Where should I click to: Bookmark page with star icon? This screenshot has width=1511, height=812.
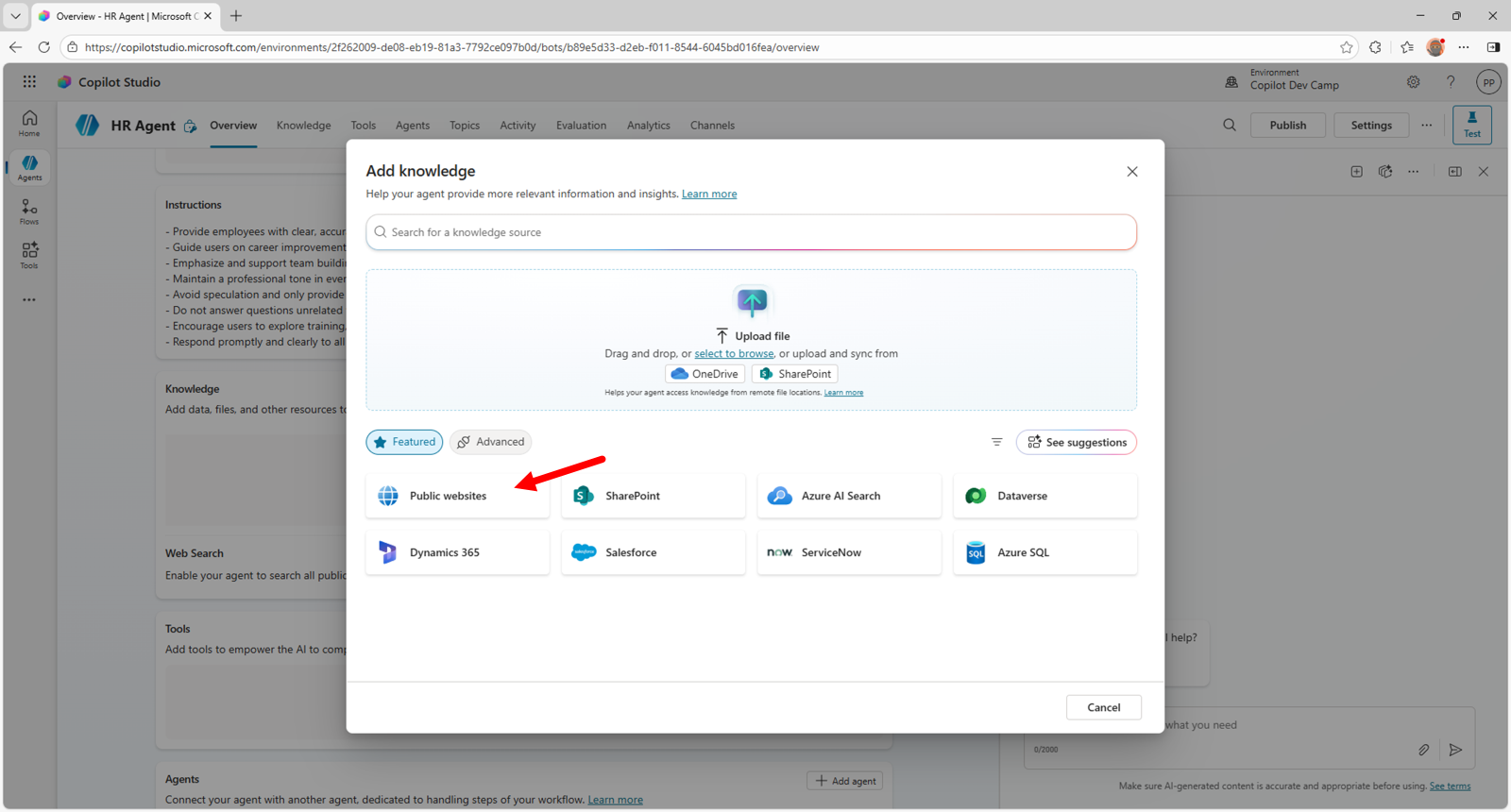(x=1347, y=47)
